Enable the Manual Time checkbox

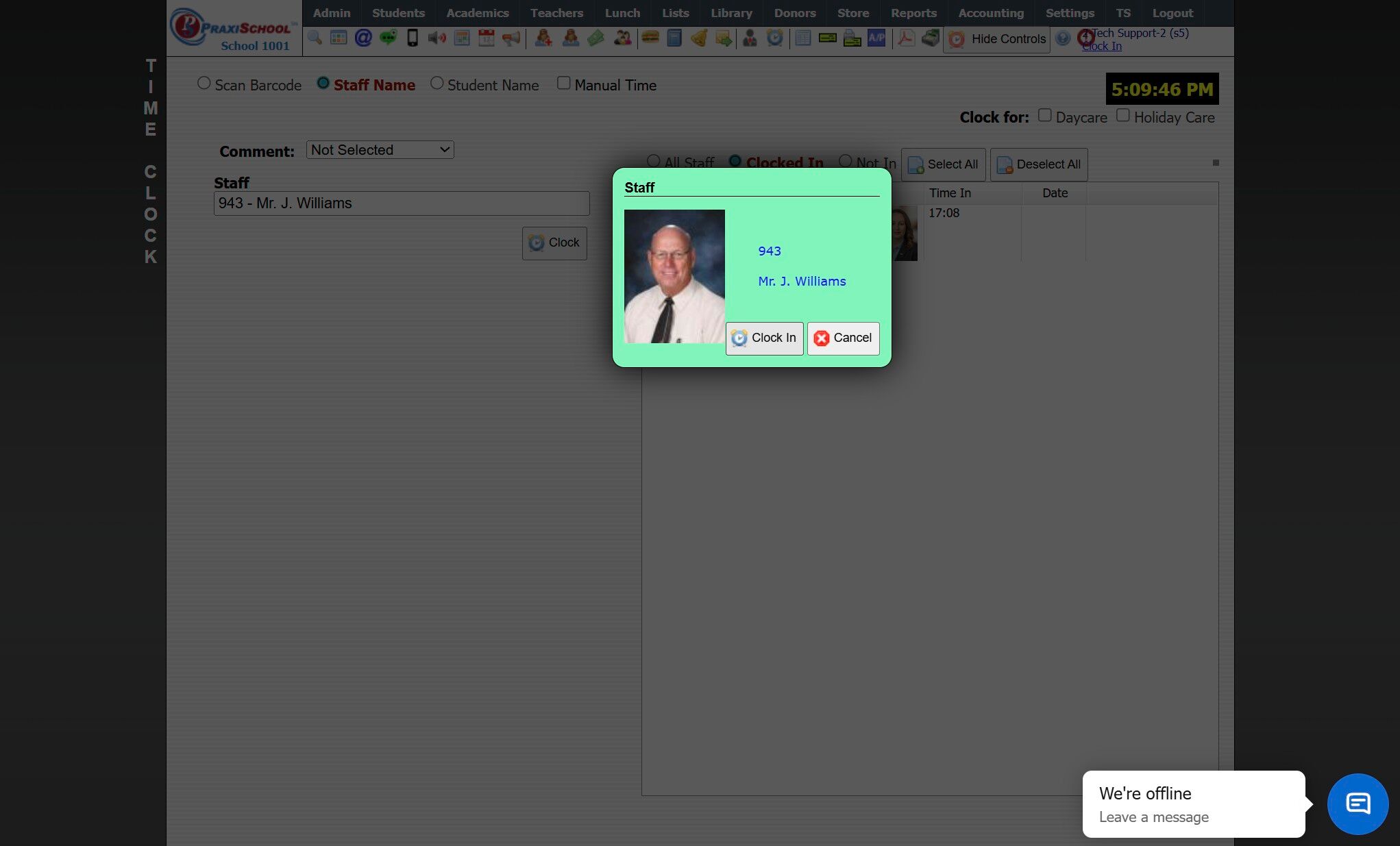563,84
